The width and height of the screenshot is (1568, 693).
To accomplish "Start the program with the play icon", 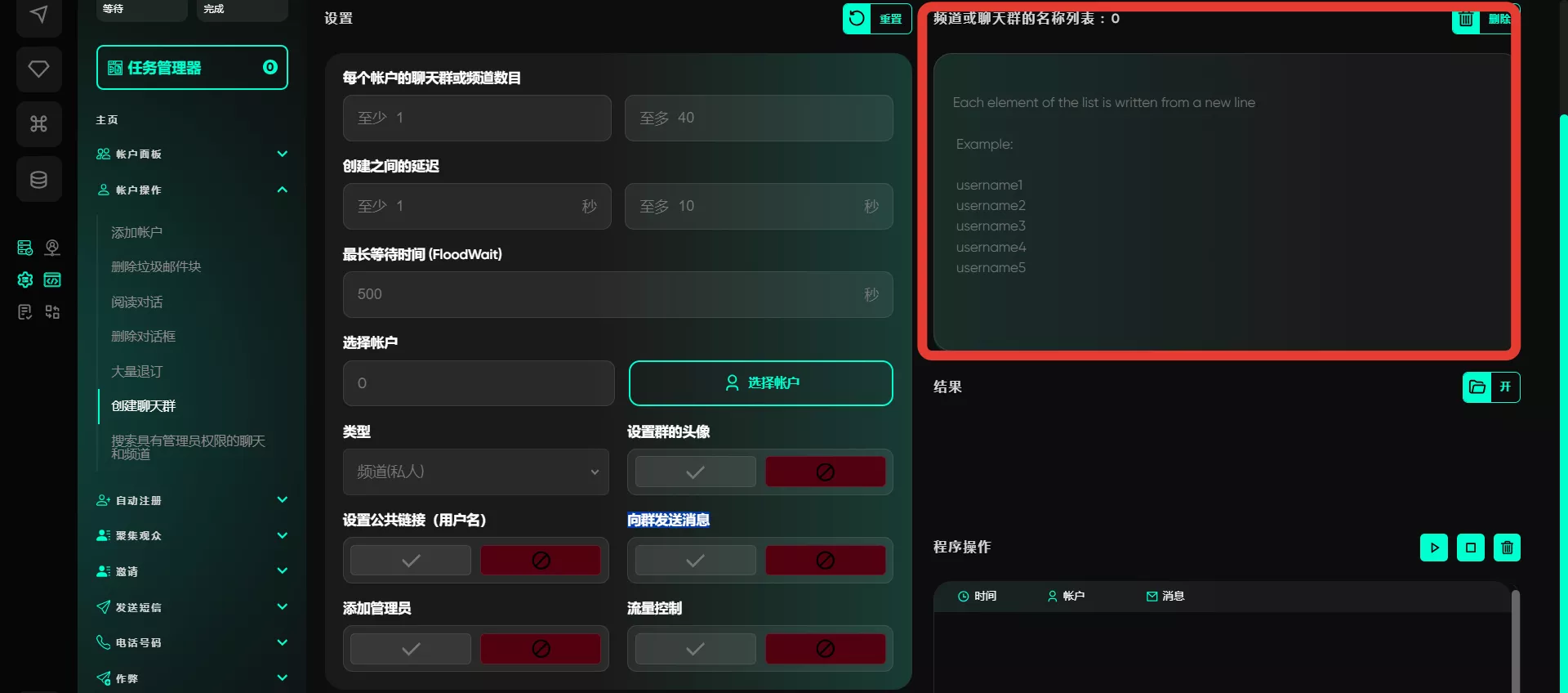I will click(1434, 548).
